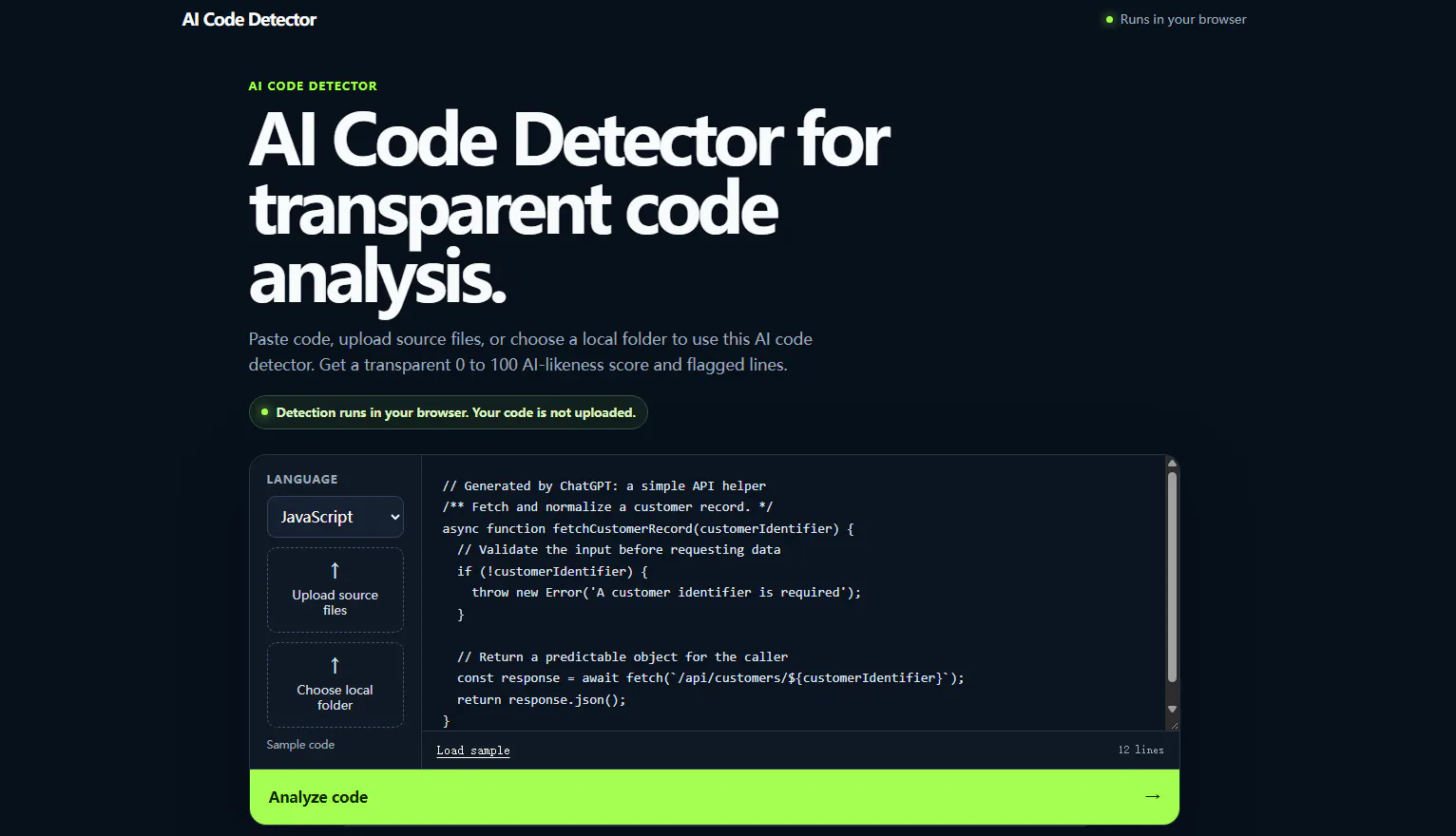This screenshot has height=836, width=1456.
Task: Click the code line 'return response.json();'
Action: (542, 700)
